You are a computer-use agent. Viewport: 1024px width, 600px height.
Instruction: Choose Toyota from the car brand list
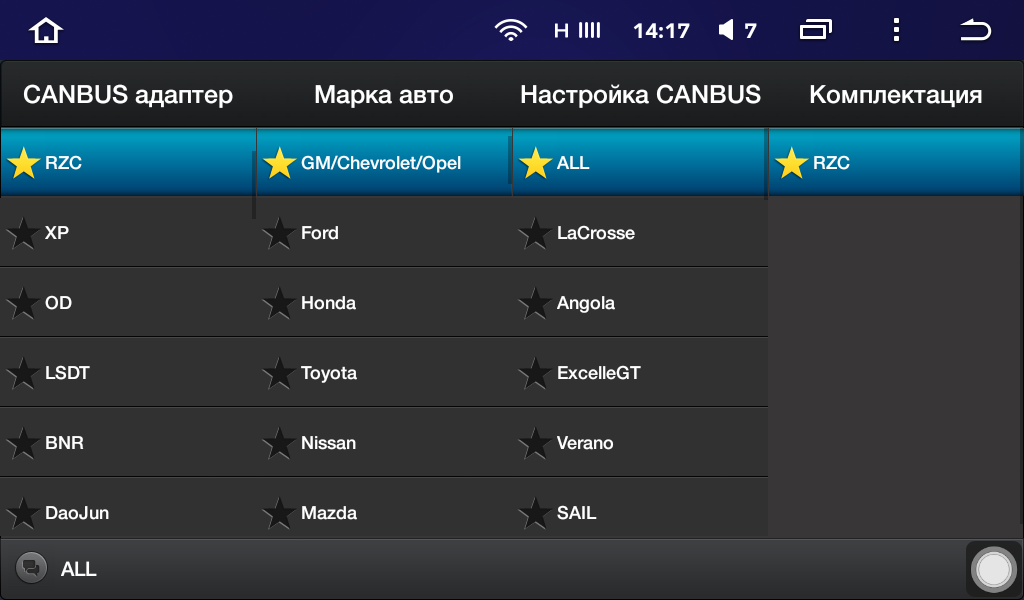click(329, 373)
